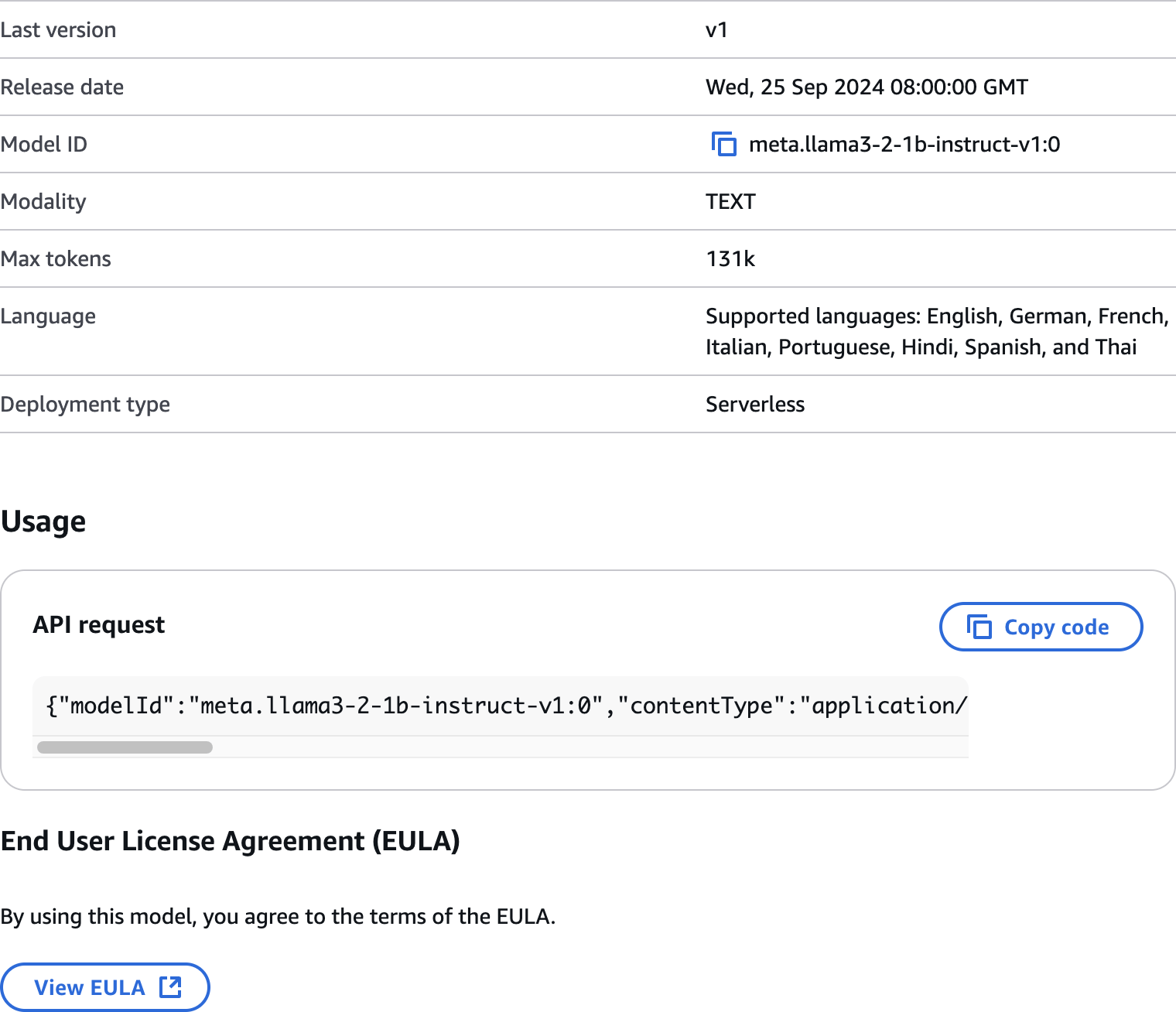Screen dimensions: 1176x1012
Task: Click the Max tokens value 131k
Action: pos(730,258)
